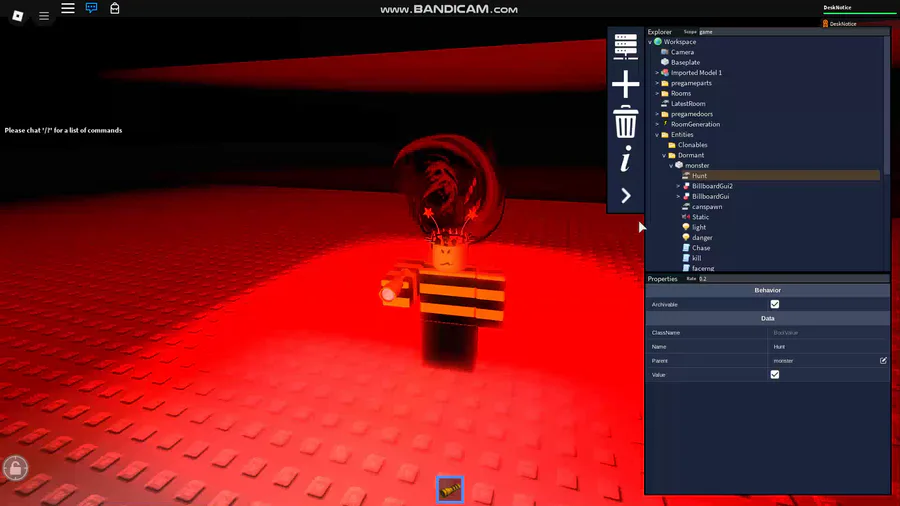Click the trash can delete icon
The image size is (900, 506).
(x=626, y=121)
